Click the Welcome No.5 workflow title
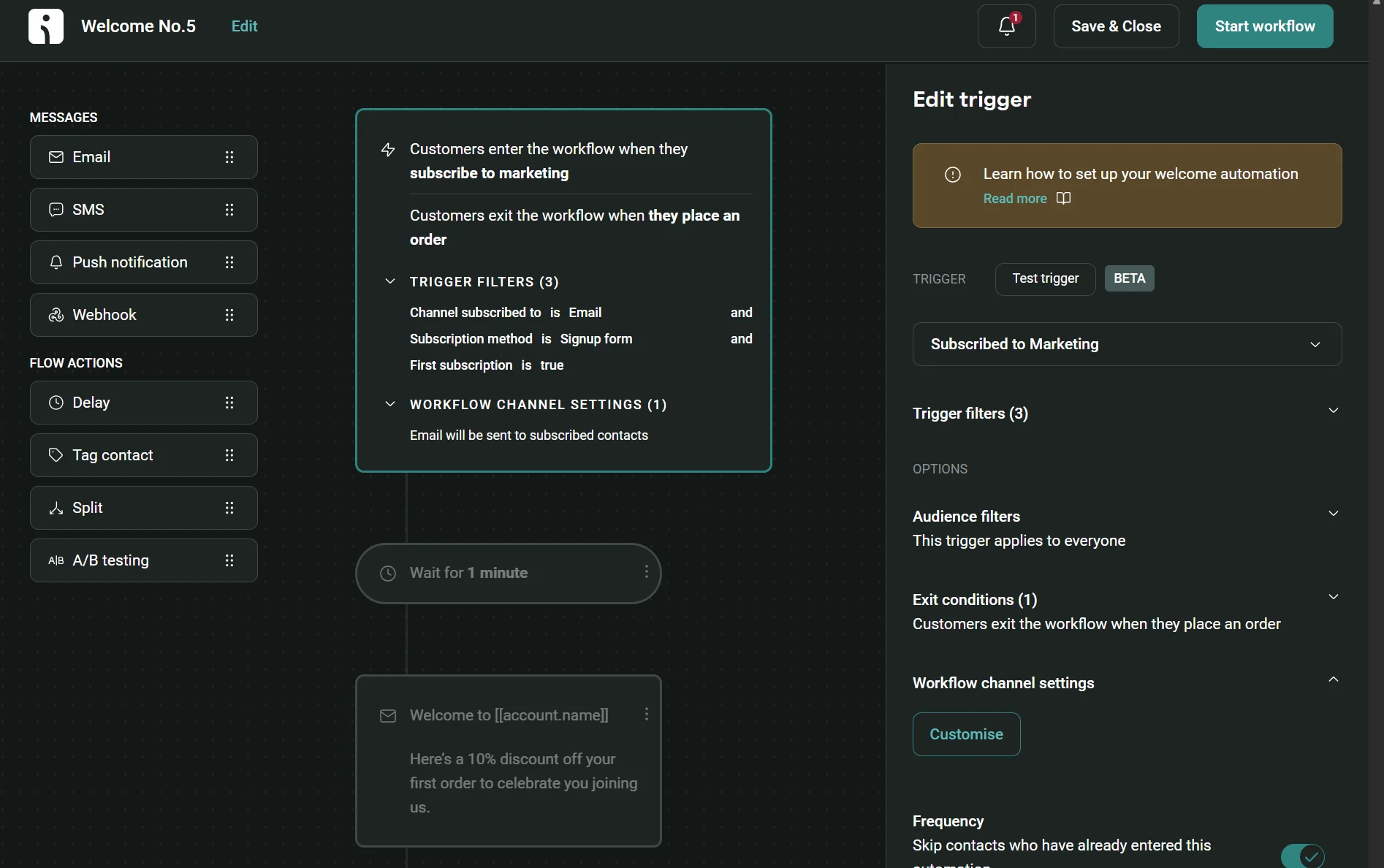 139,26
